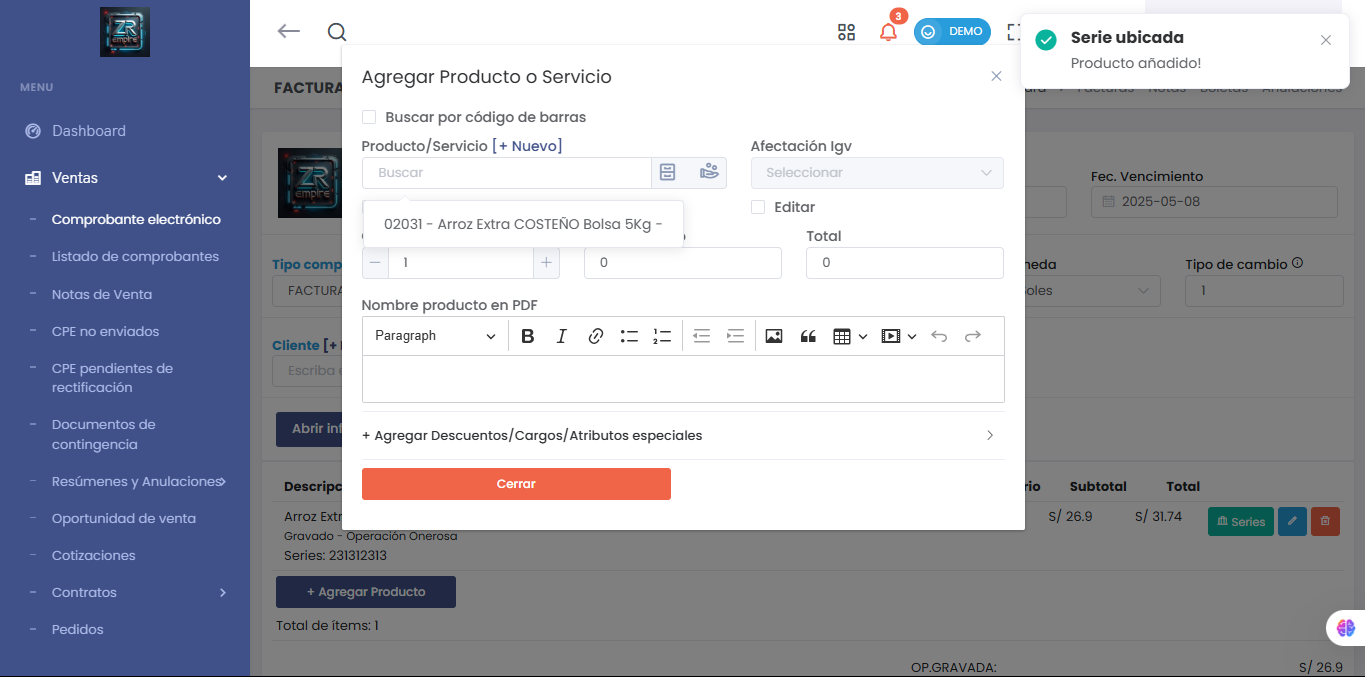Increase quantity with plus stepper
Viewport: 1365px width, 677px height.
click(x=546, y=262)
